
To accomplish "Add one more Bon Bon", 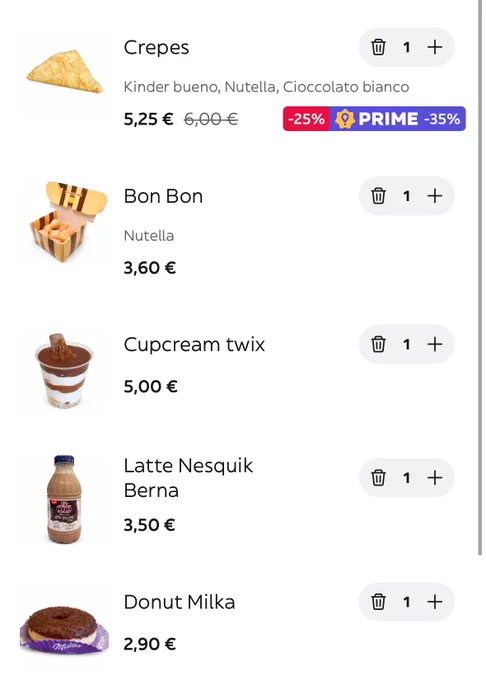I will coord(435,196).
